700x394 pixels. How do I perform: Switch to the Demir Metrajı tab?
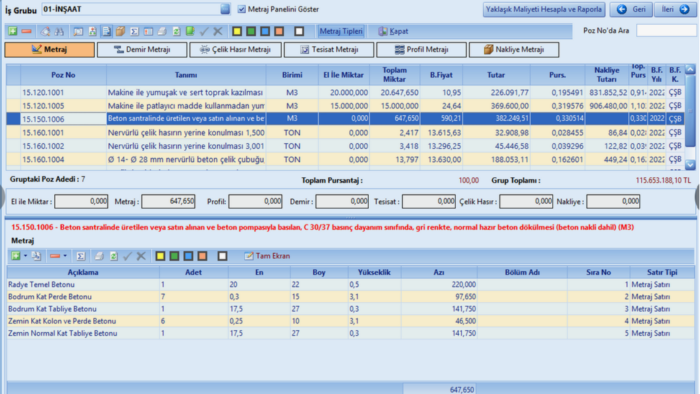[142, 50]
